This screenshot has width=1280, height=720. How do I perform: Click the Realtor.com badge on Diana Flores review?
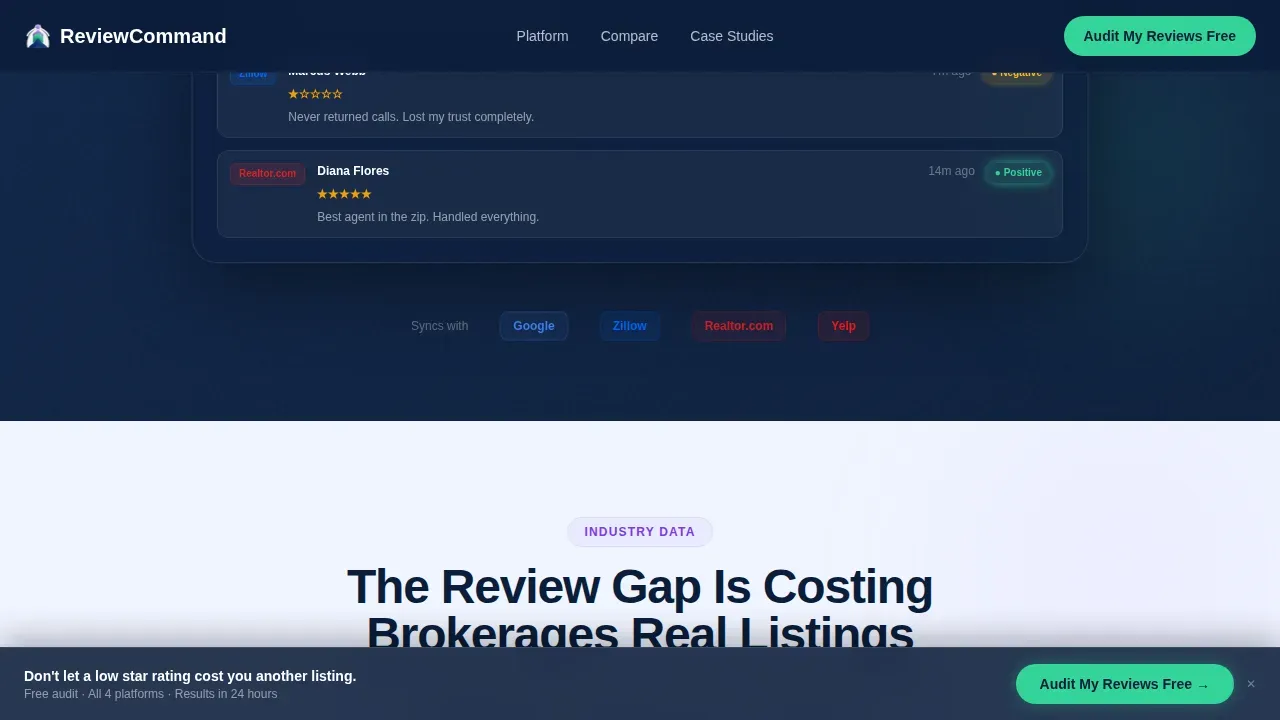(267, 174)
